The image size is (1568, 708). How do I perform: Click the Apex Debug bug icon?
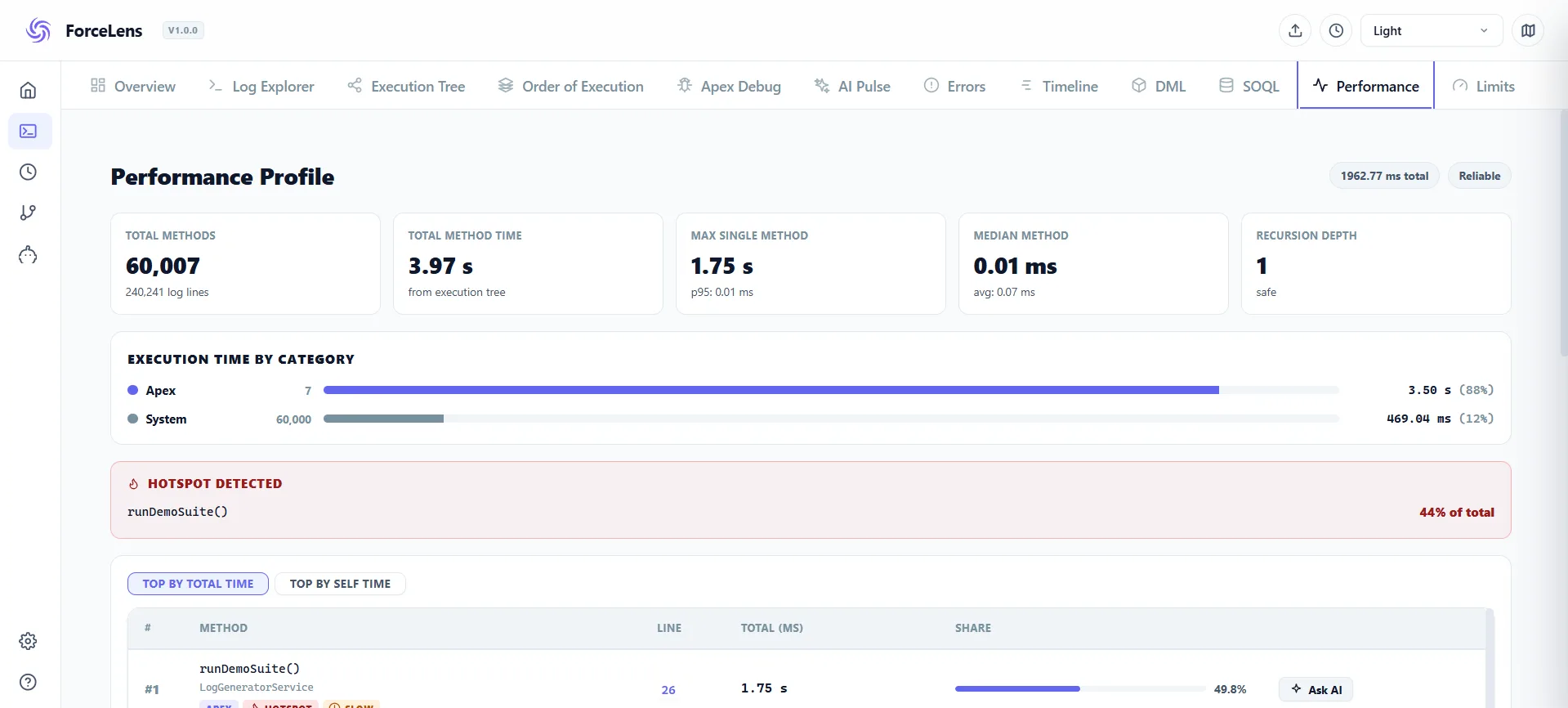[x=685, y=85]
